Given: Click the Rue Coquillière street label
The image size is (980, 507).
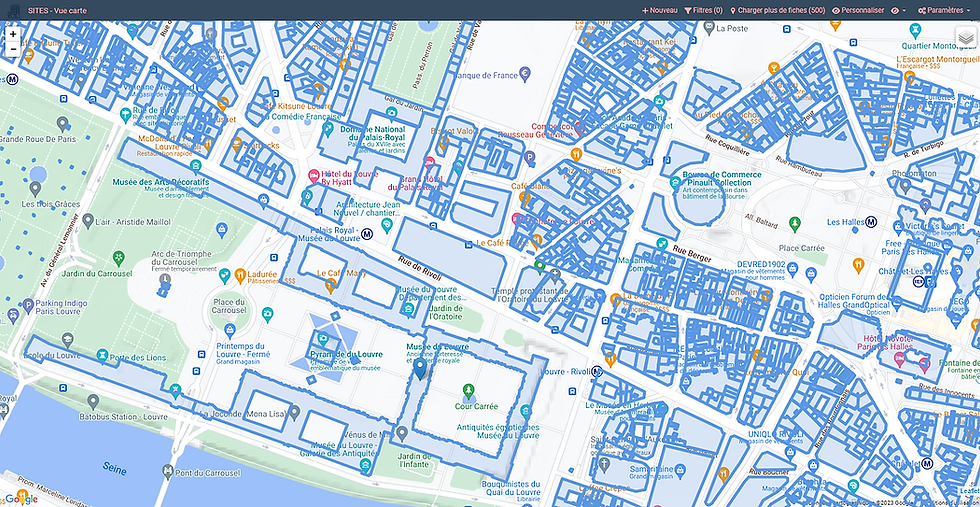Looking at the screenshot, I should pyautogui.click(x=727, y=144).
